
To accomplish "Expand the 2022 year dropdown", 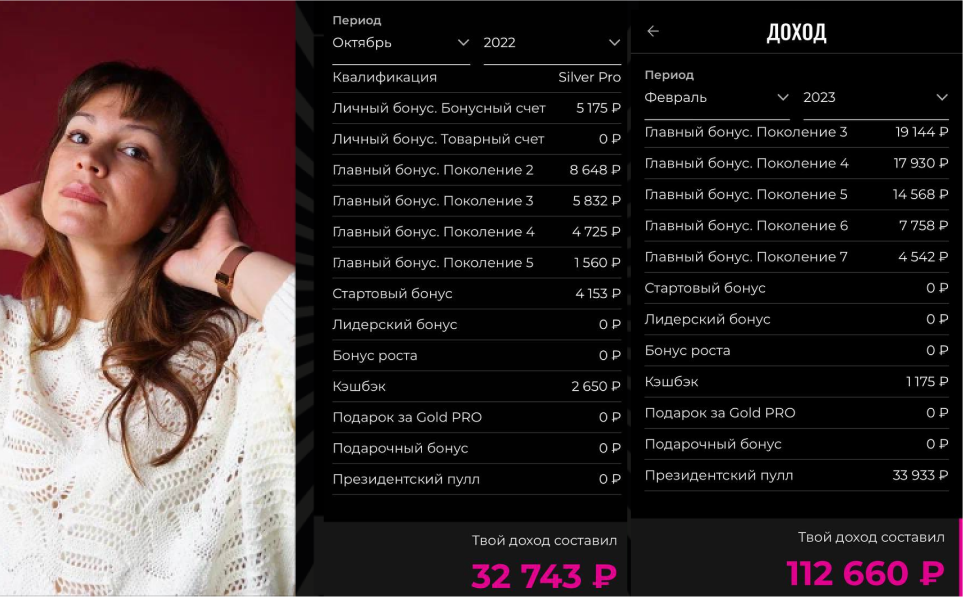I will [x=552, y=43].
